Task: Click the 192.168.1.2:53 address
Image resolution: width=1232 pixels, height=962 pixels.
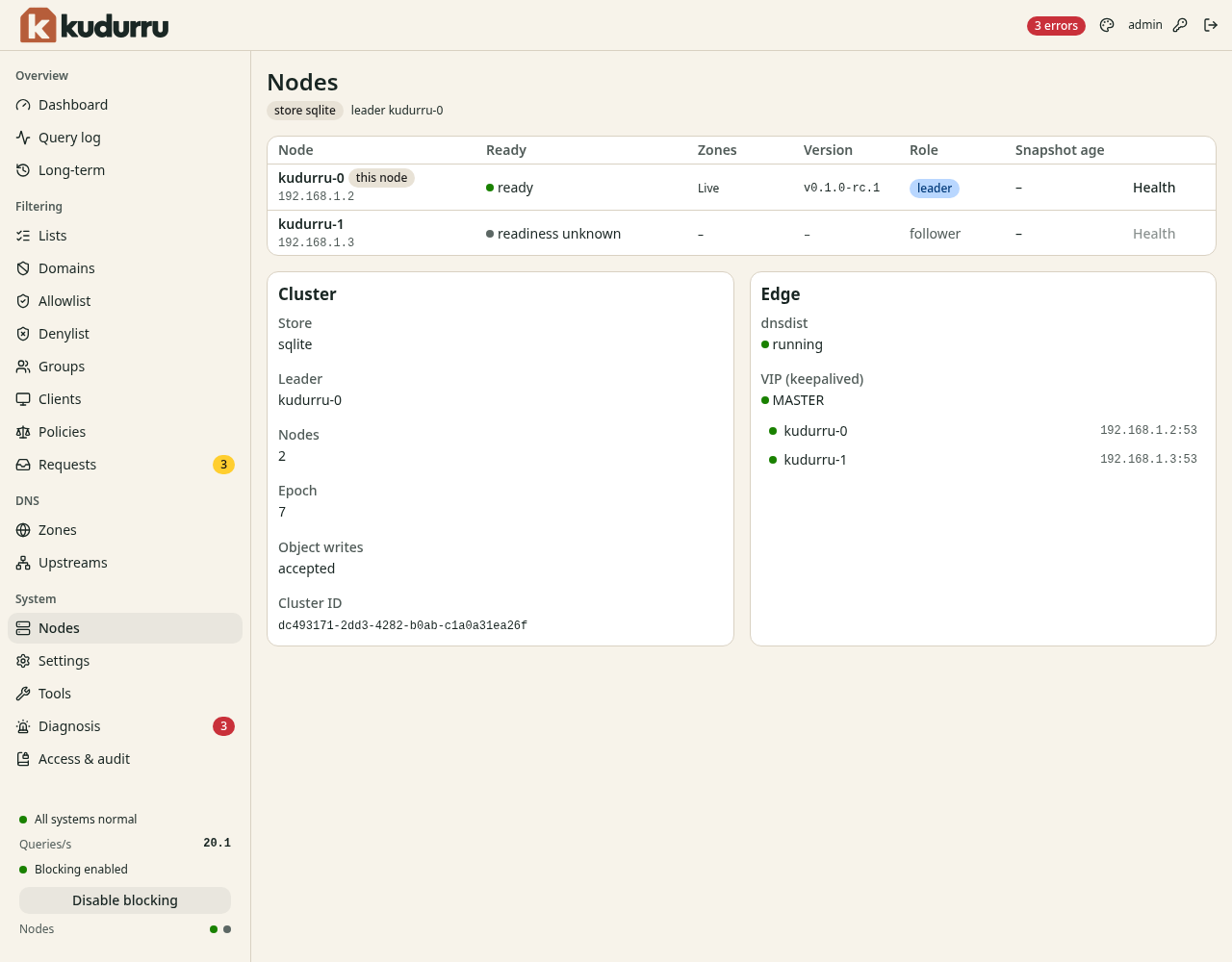Action: pos(1148,431)
